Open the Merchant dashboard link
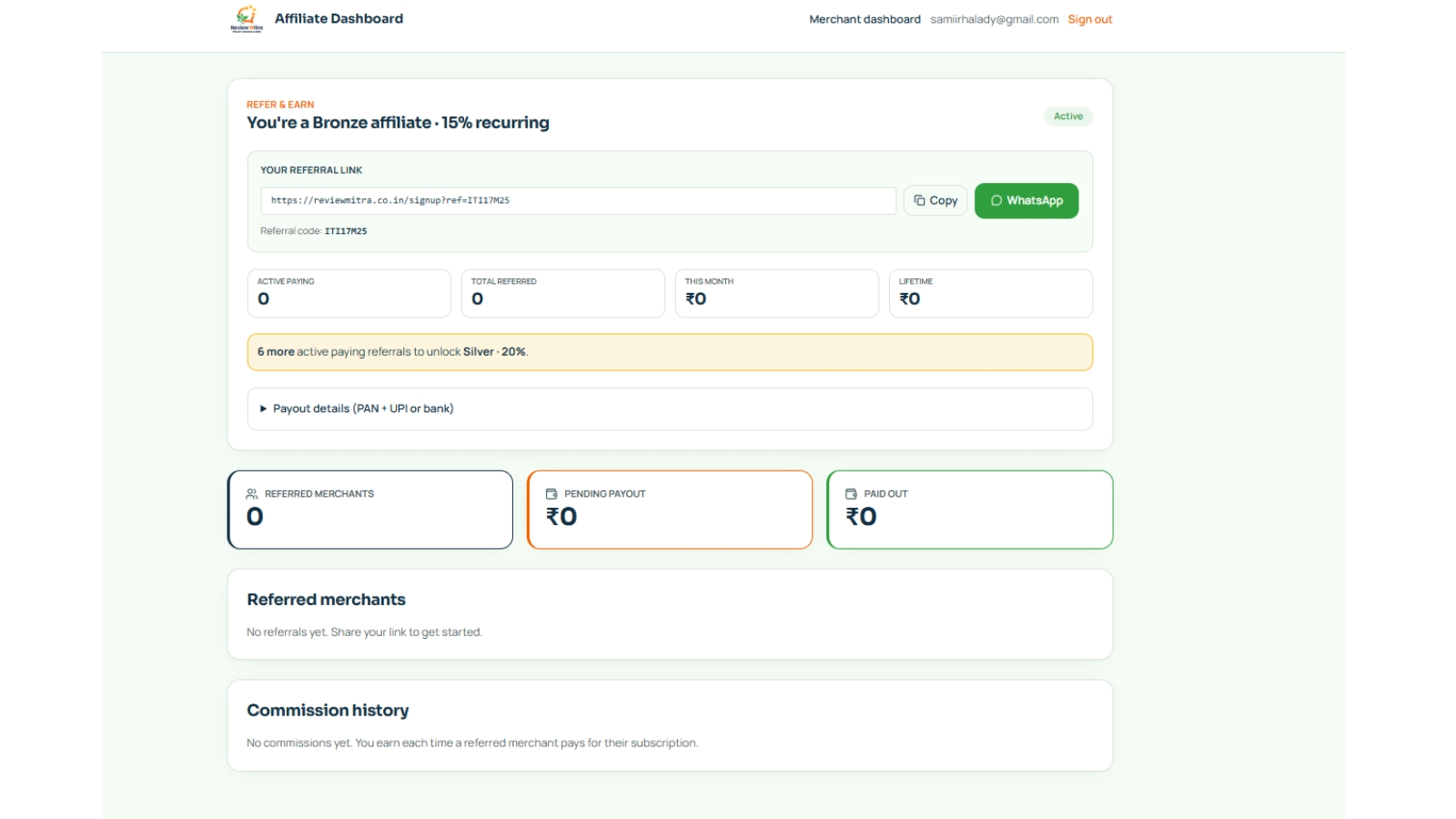The image size is (1456, 819). tap(864, 19)
